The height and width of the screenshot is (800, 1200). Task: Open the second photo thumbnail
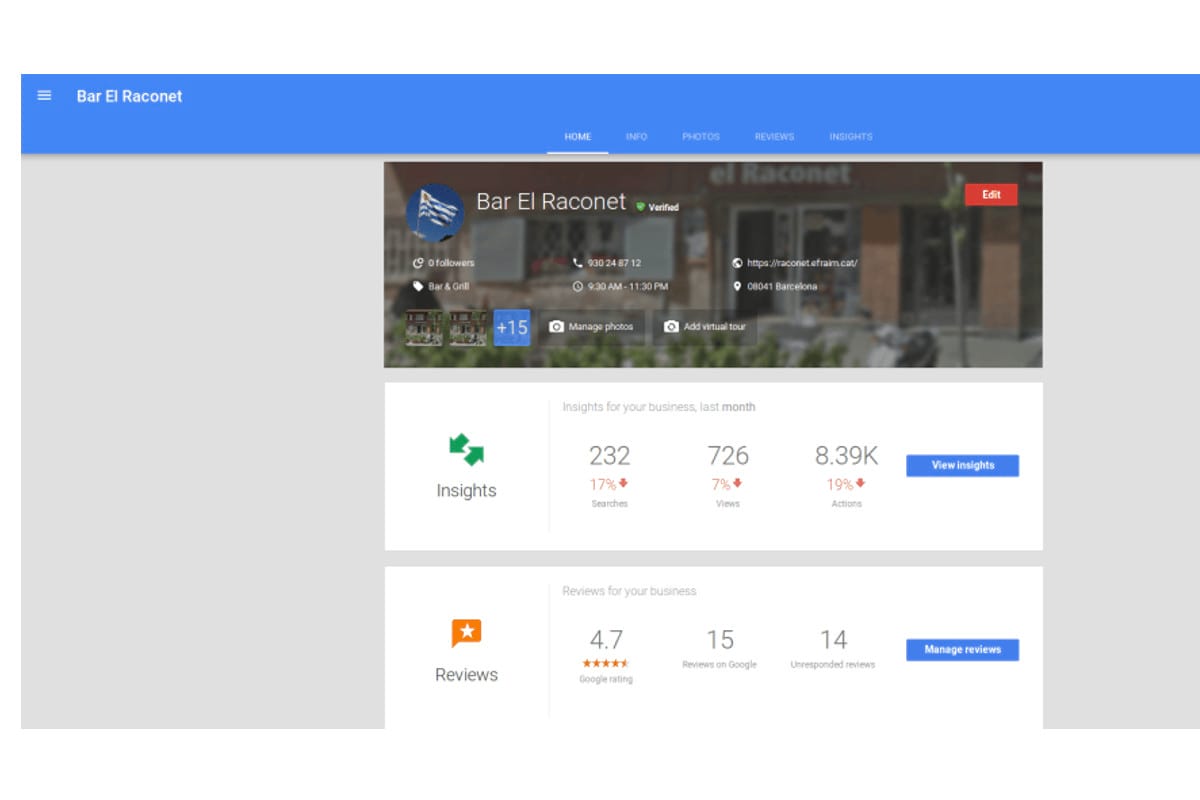468,327
